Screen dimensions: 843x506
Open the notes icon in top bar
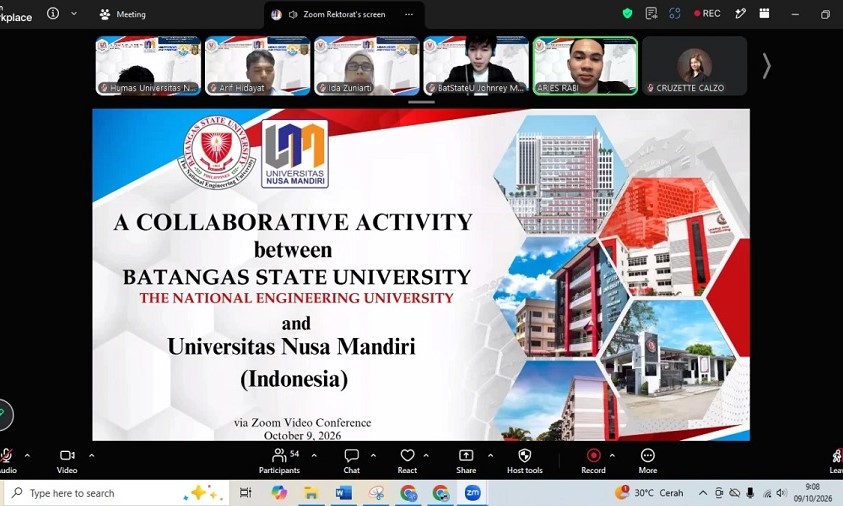coord(651,13)
